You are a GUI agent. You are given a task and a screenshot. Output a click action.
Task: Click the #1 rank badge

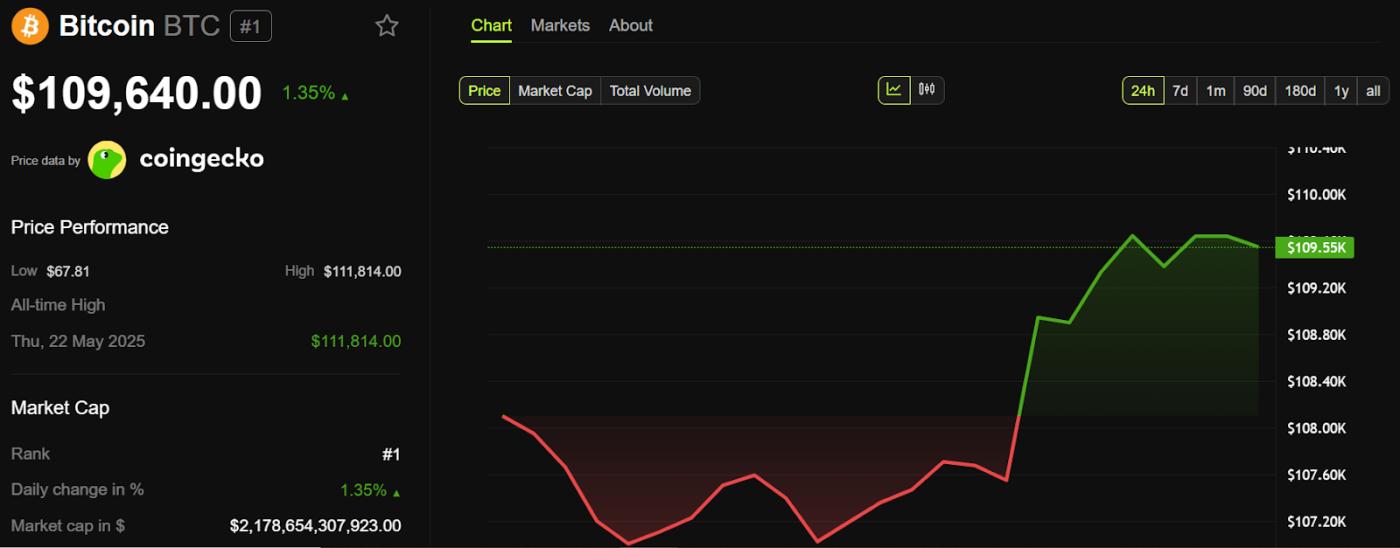click(250, 26)
